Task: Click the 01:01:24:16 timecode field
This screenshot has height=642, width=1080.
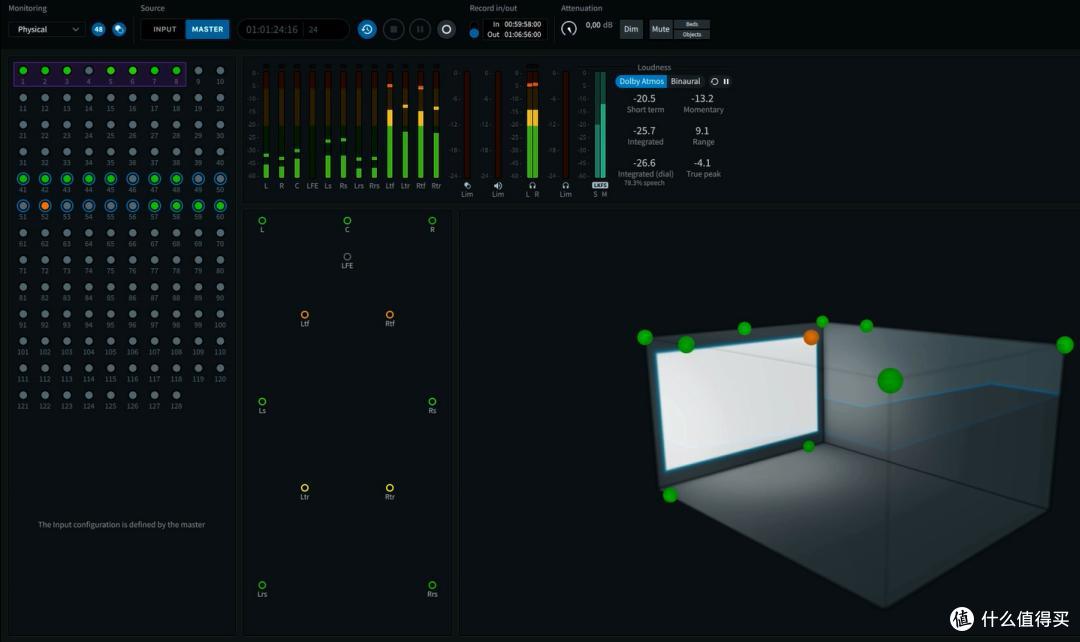Action: (272, 30)
